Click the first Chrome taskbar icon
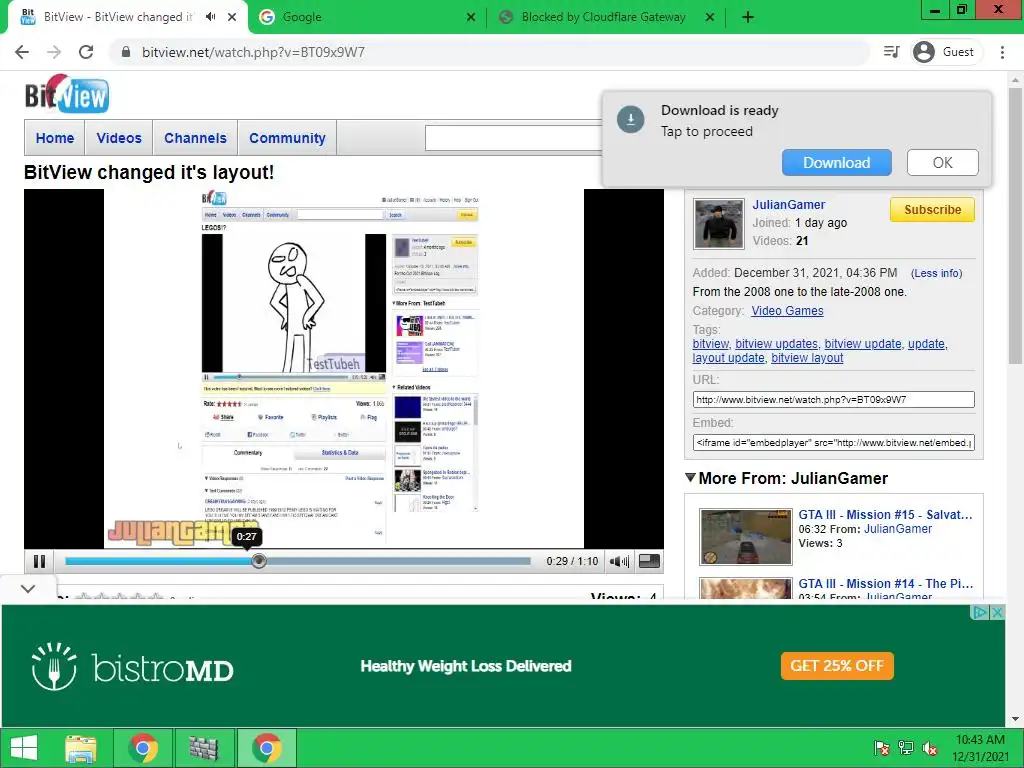This screenshot has width=1024, height=768. 143,747
